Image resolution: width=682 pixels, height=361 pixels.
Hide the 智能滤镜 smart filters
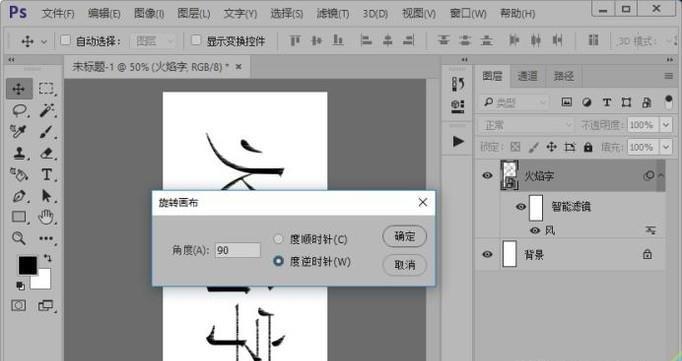point(521,207)
